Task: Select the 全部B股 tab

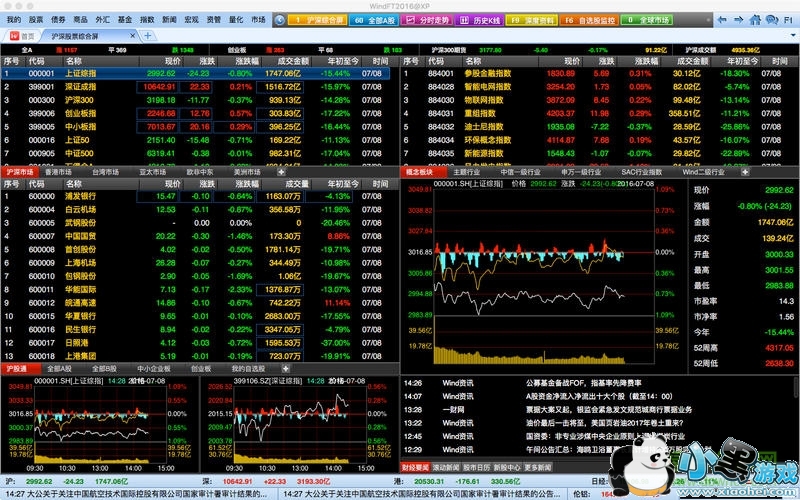Action: pos(104,369)
